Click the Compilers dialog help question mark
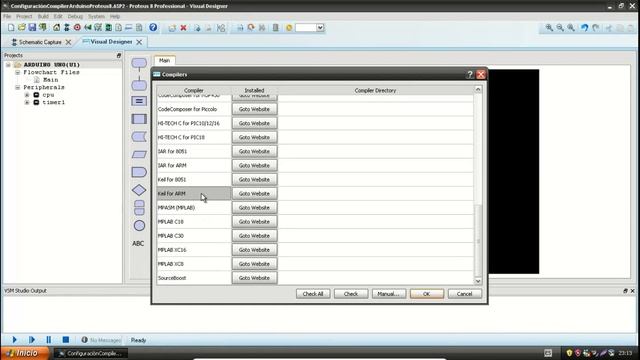Image resolution: width=640 pixels, height=360 pixels. [470, 74]
